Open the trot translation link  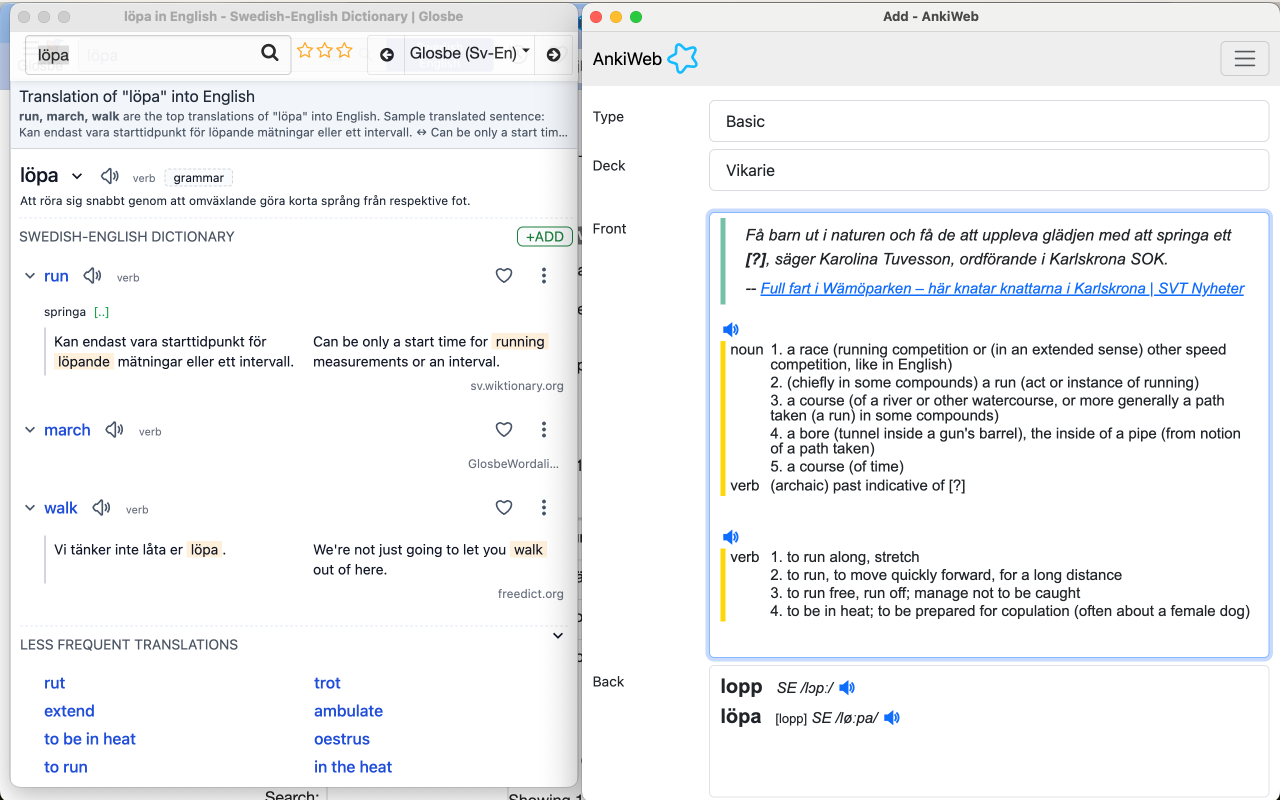[327, 683]
